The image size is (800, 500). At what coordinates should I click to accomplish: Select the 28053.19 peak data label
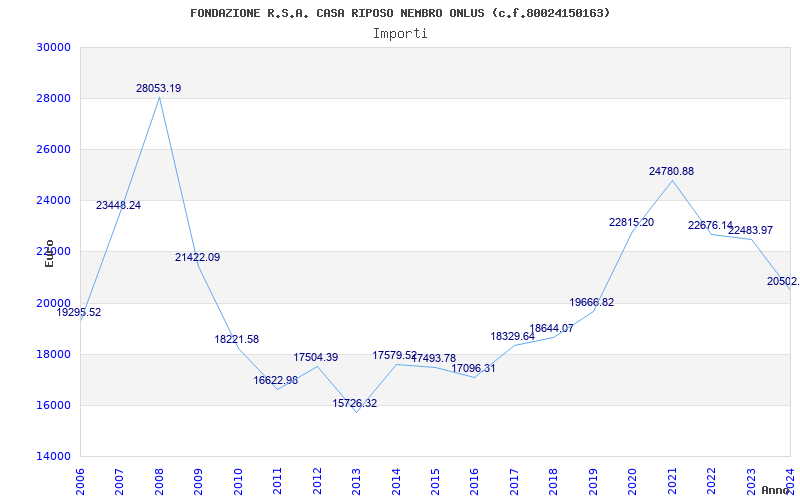158,88
